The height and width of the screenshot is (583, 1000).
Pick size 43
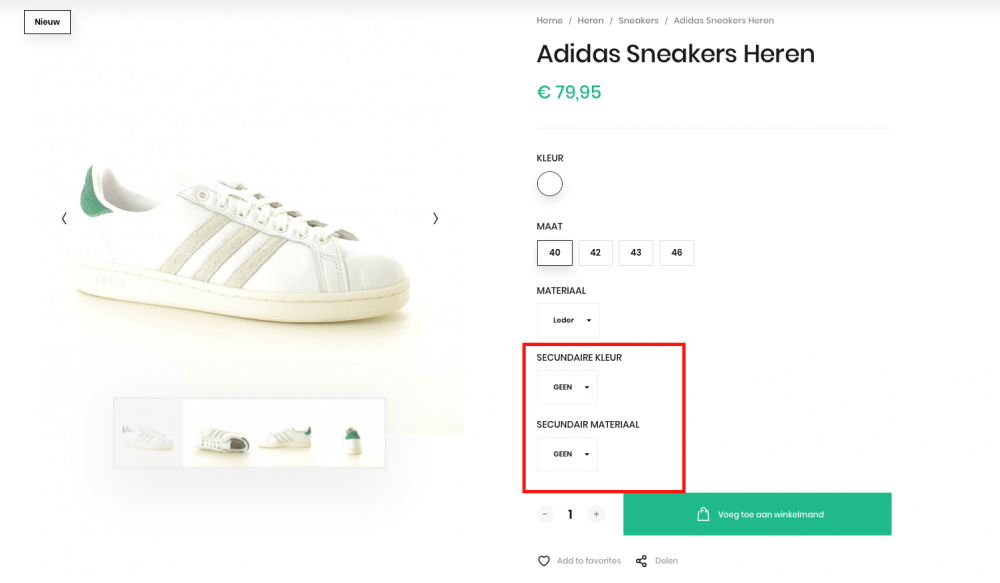tap(636, 253)
